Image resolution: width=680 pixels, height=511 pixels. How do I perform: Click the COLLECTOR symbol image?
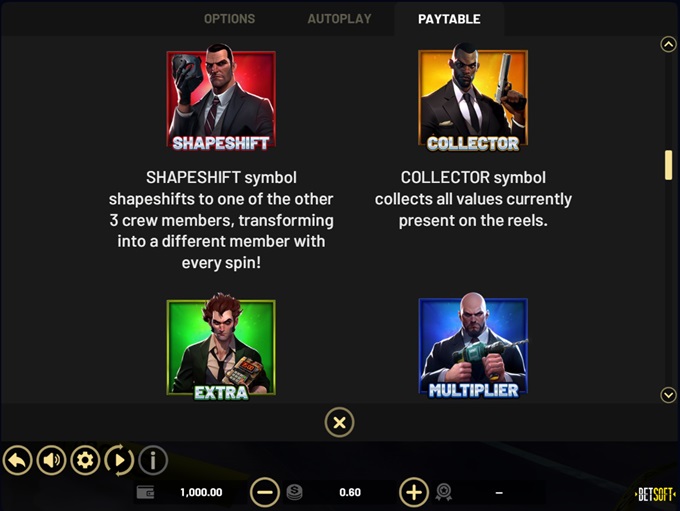point(473,98)
